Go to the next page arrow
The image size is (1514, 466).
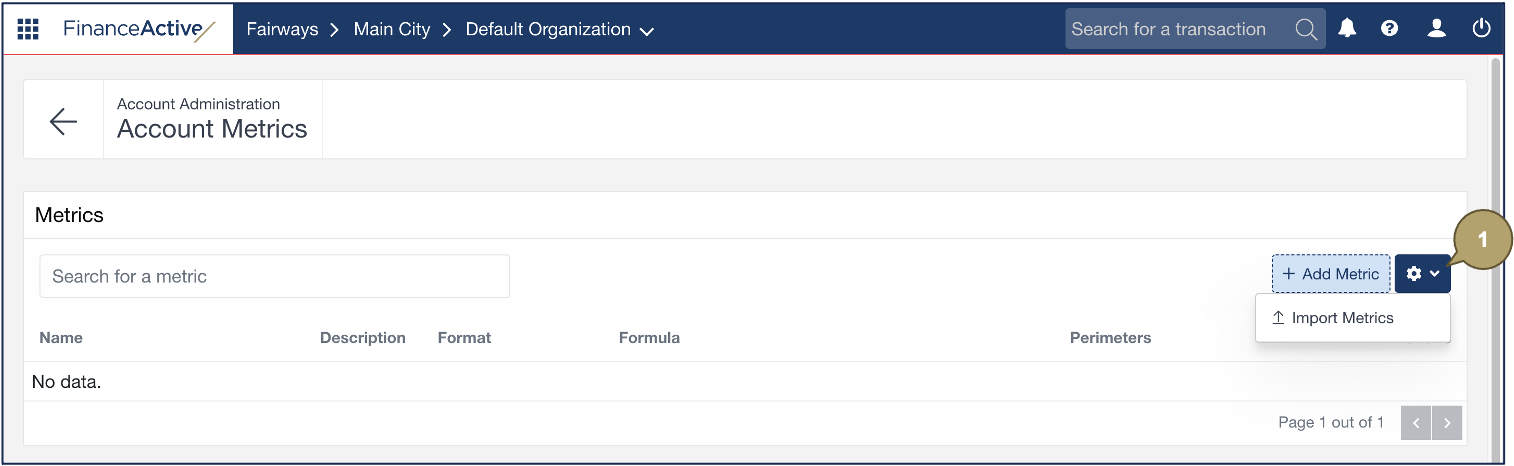[1447, 423]
